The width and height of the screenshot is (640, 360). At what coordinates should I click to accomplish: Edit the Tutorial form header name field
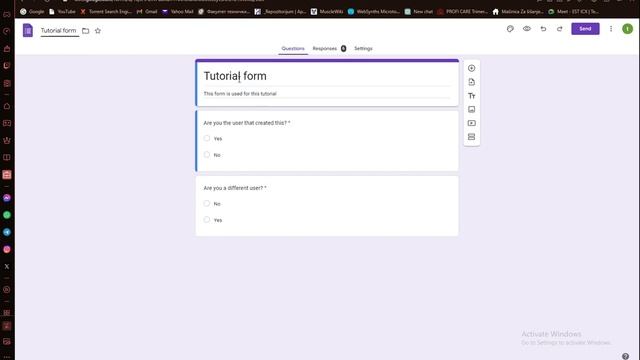(59, 31)
